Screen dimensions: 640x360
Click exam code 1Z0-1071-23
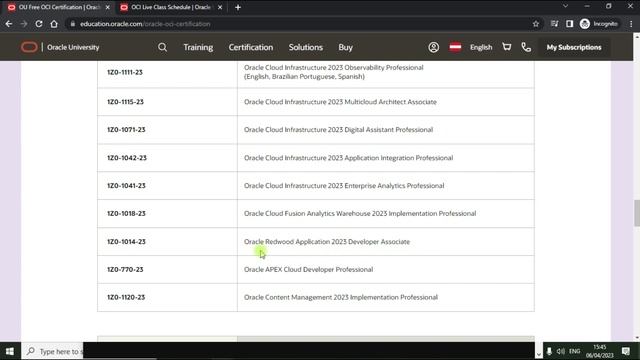(126, 129)
